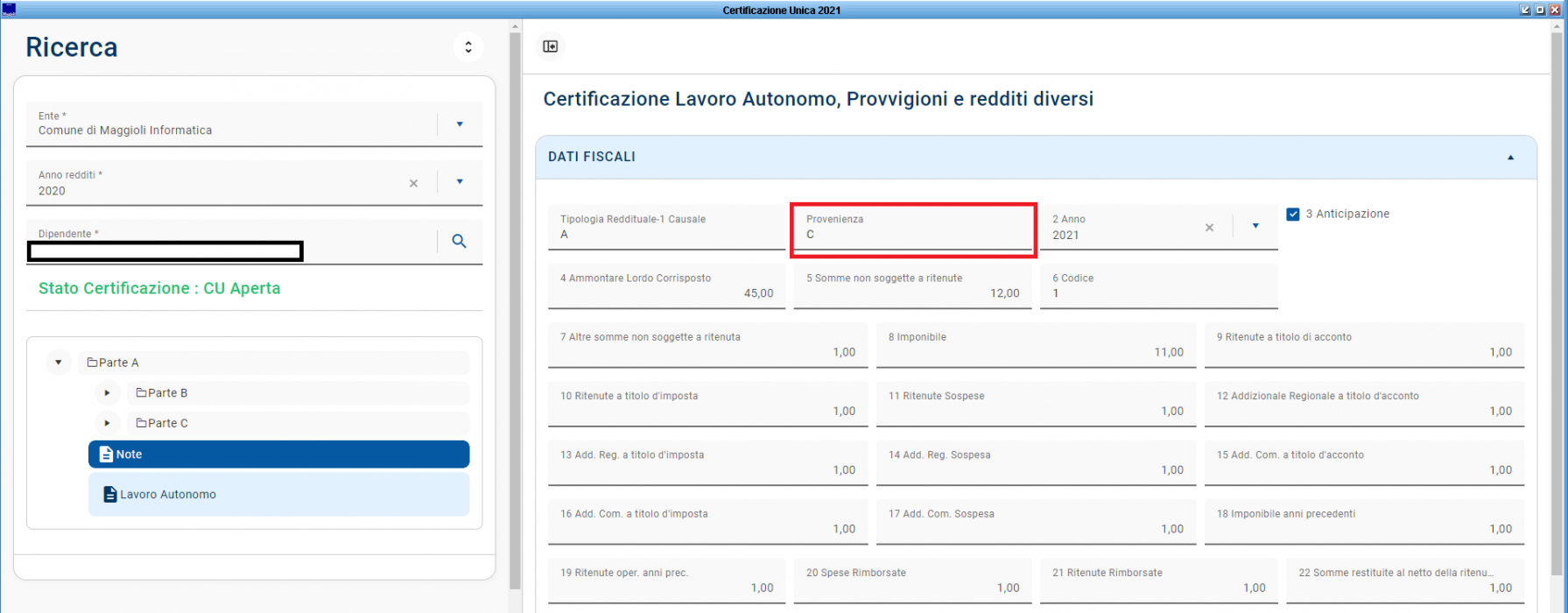Uncheck the 3 Anticipazione checkbox

click(1293, 214)
